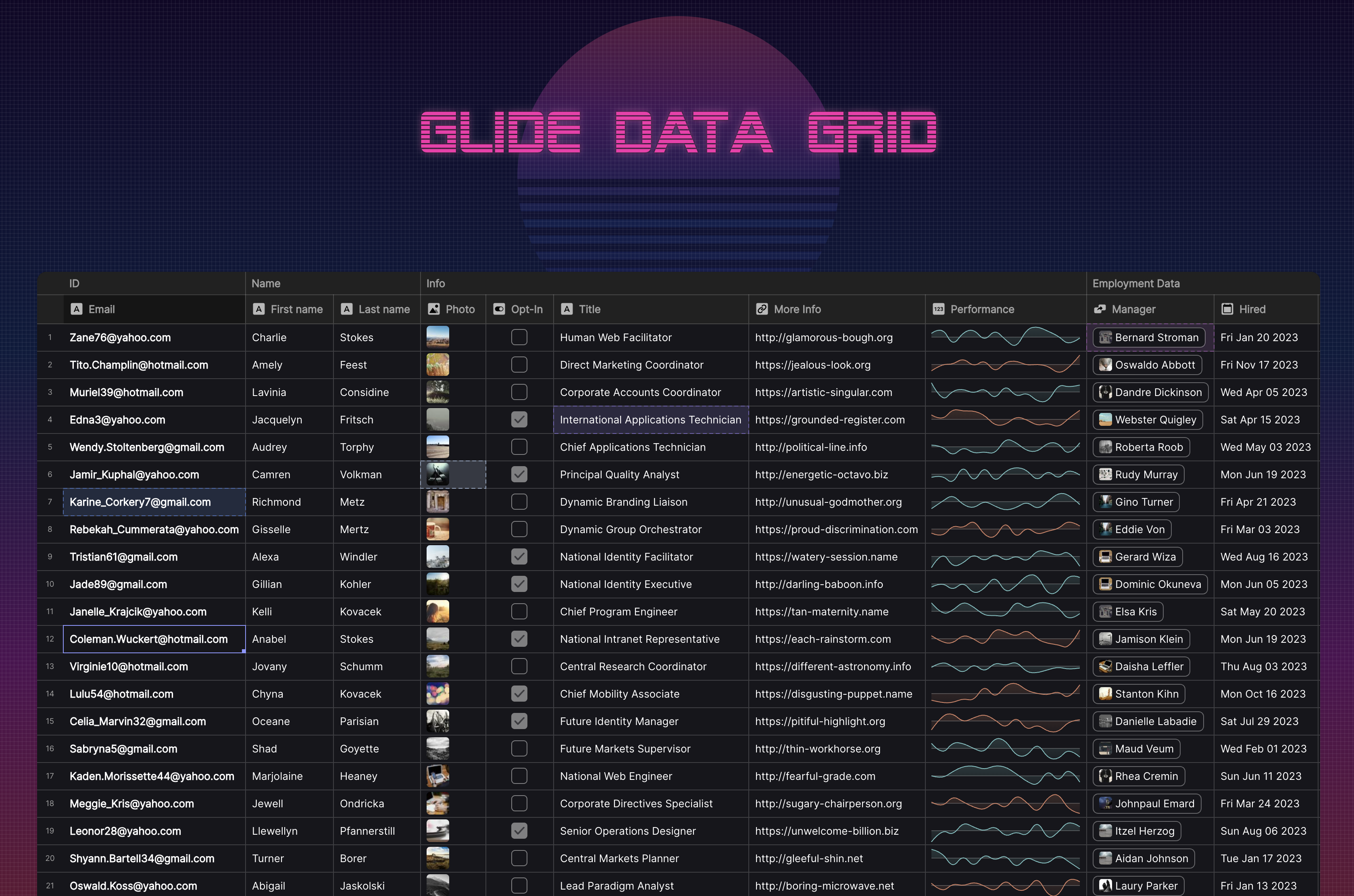This screenshot has height=896, width=1354.
Task: Click the Performance column header icon
Action: 937,309
